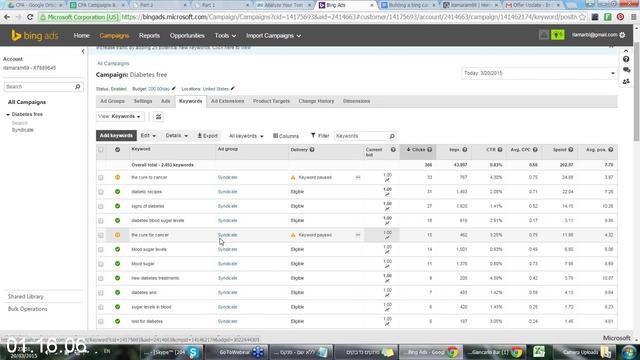Check the 'test for diabetes' row

101,322
